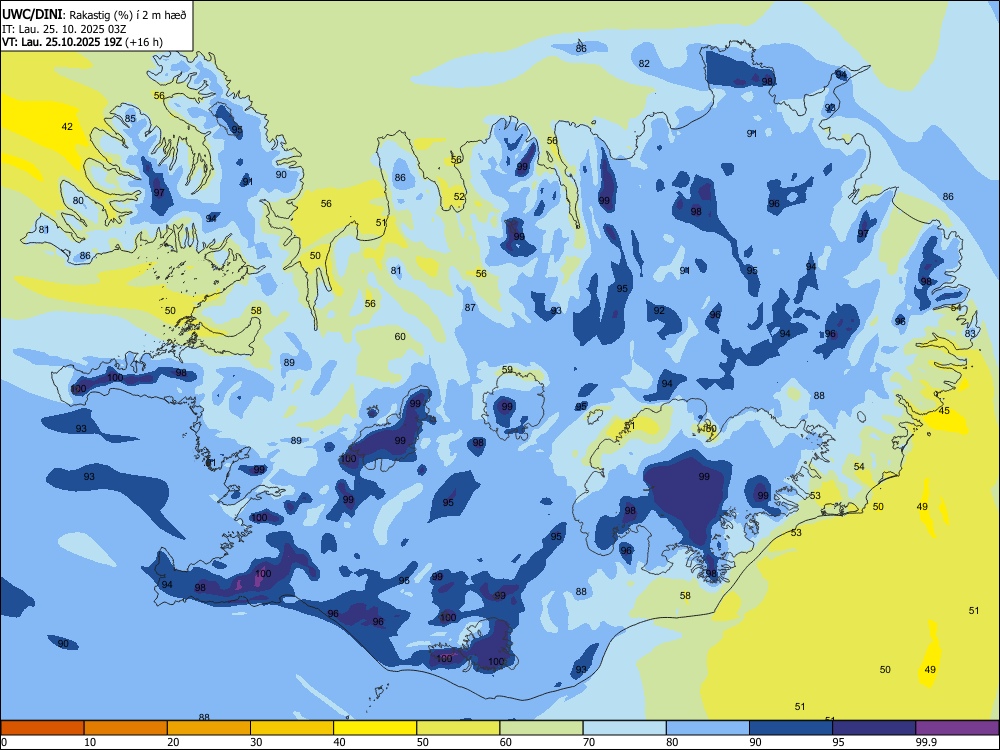Select the purple above-99.9 legend swatch

(x=957, y=728)
